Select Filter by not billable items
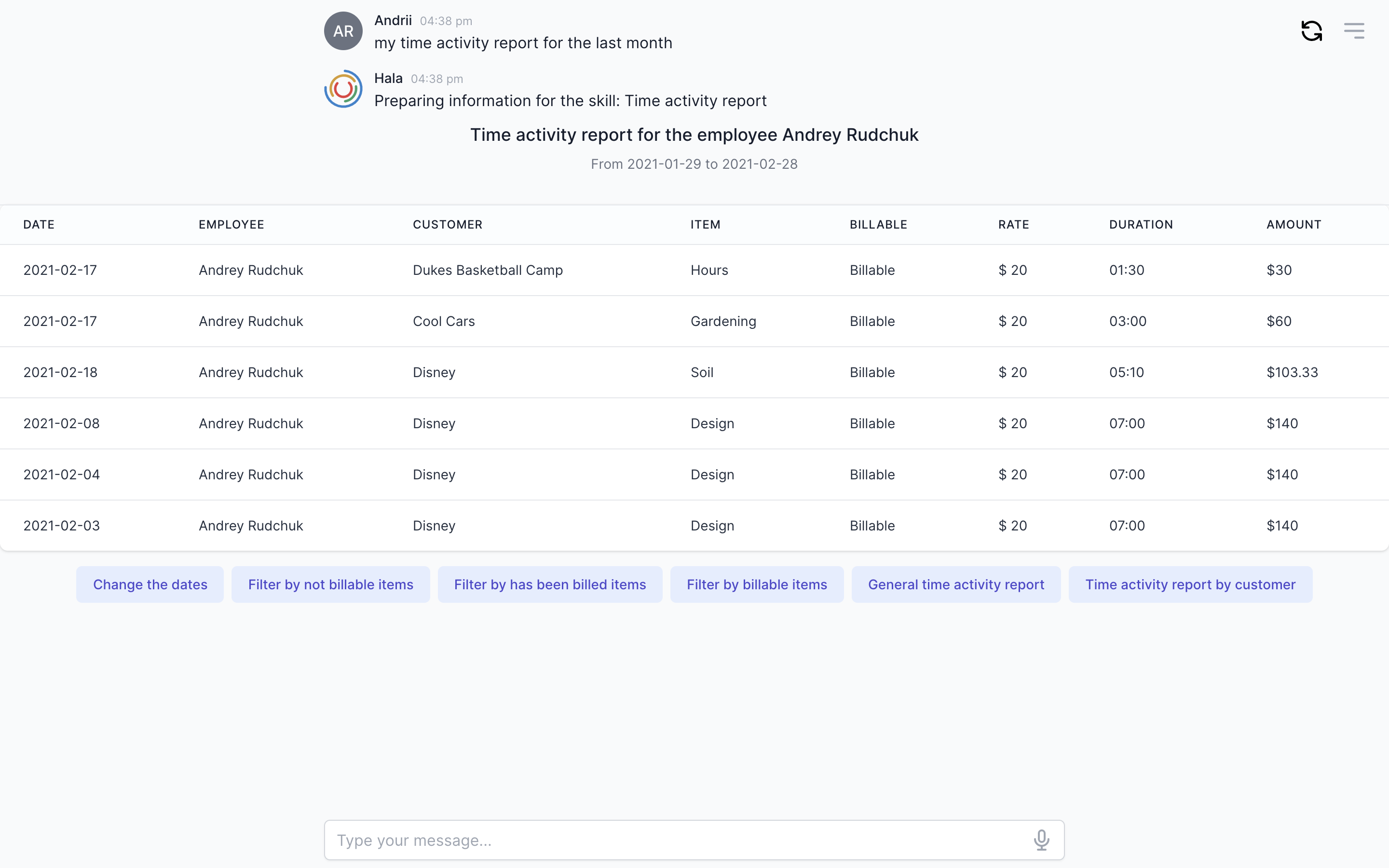Viewport: 1389px width, 868px height. pyautogui.click(x=330, y=584)
